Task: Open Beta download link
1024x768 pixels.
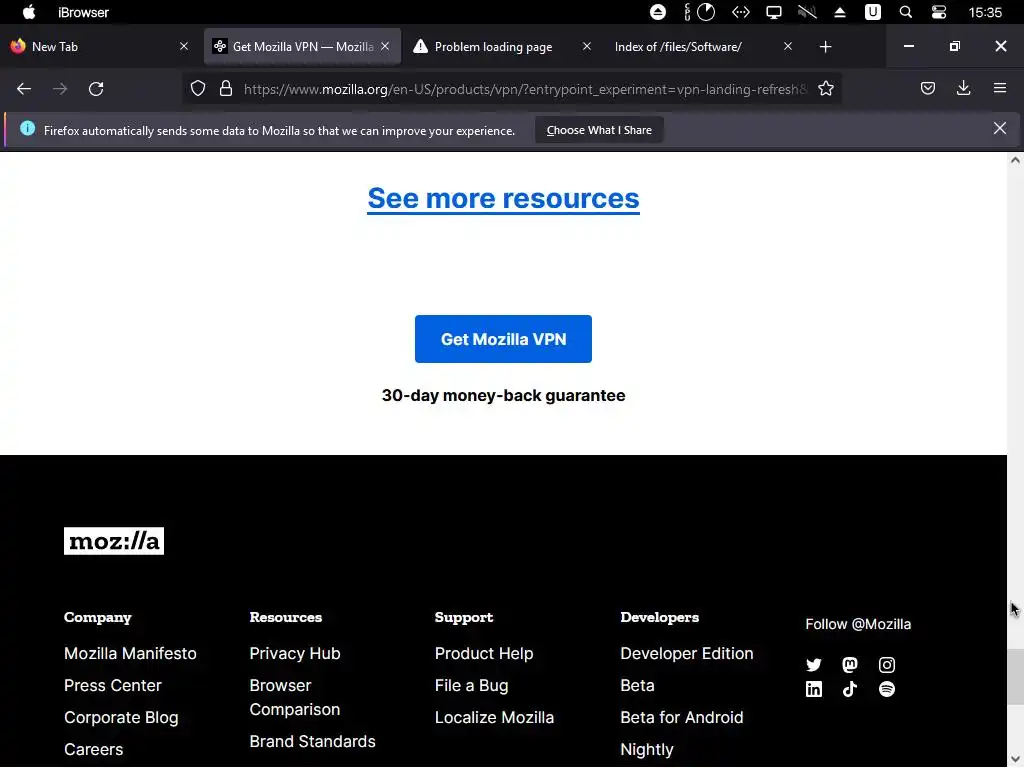Action: pyautogui.click(x=637, y=685)
